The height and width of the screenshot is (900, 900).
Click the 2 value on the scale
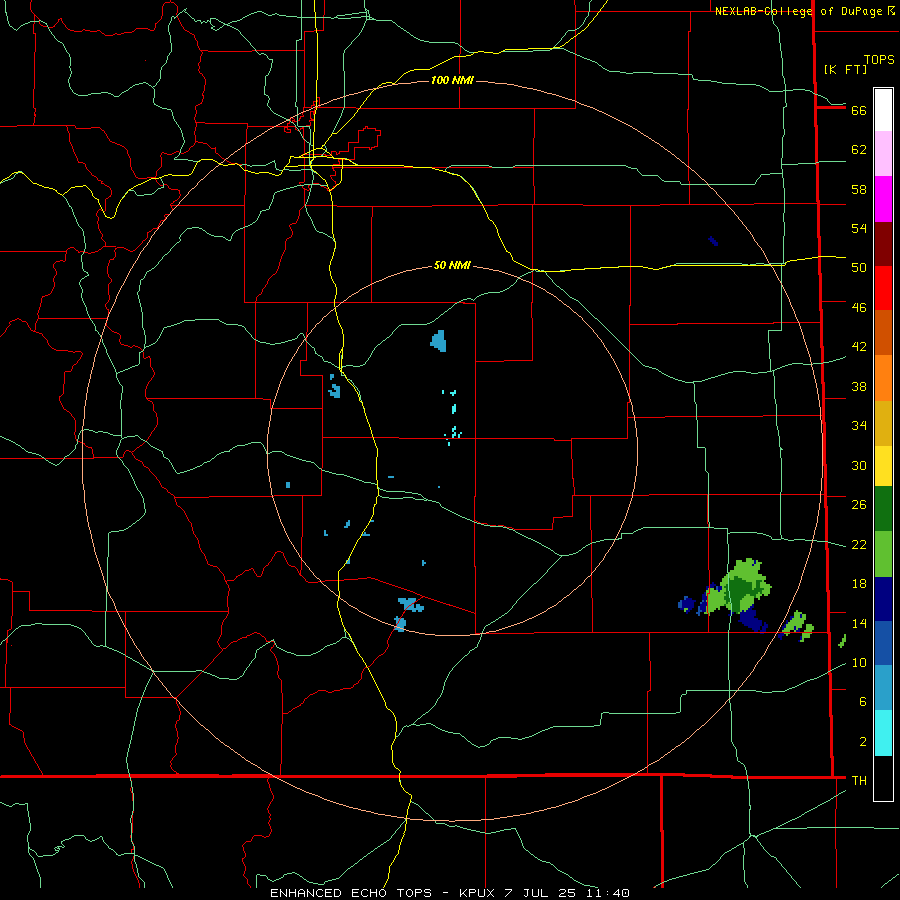(x=862, y=742)
